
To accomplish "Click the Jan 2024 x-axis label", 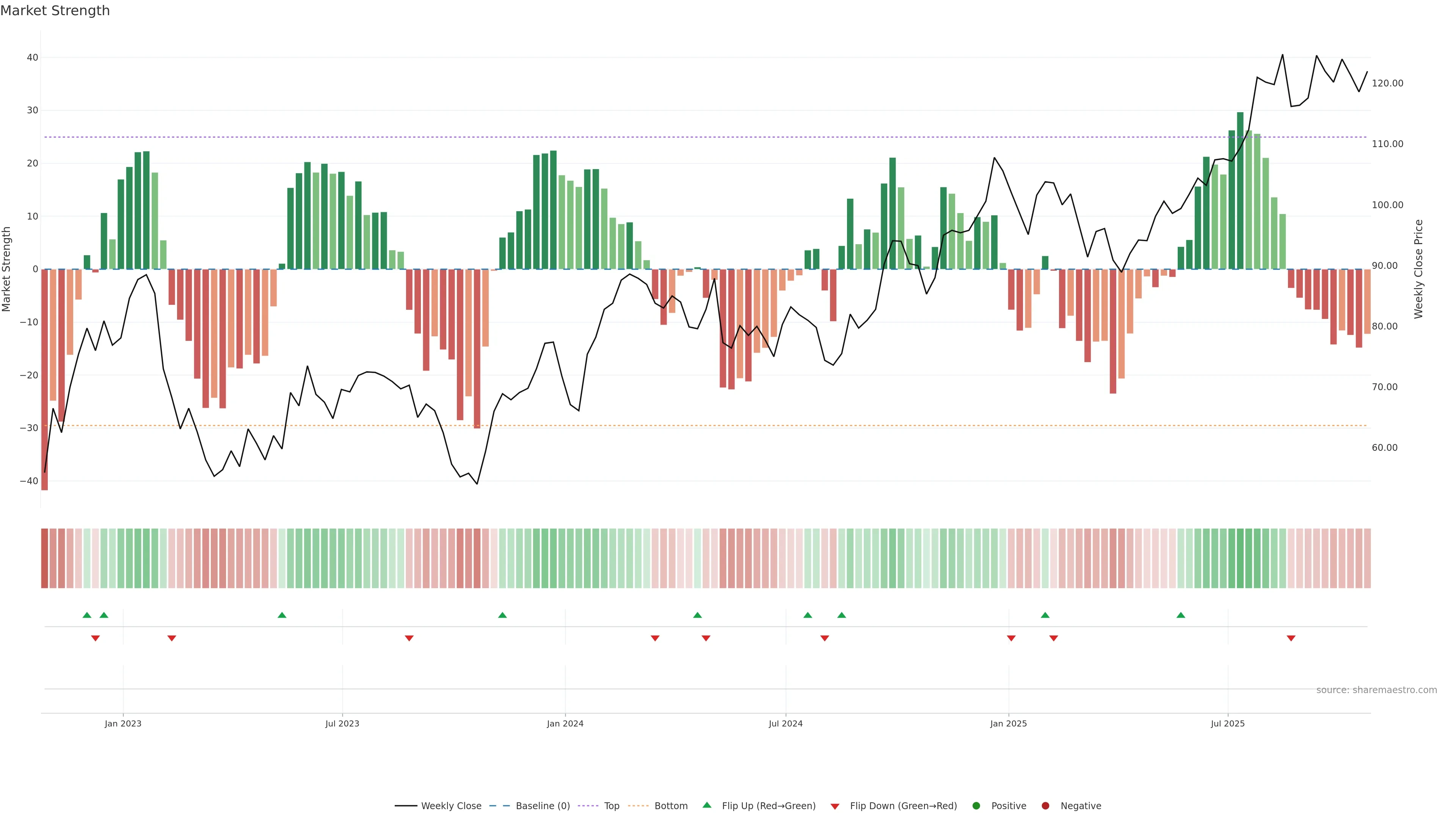I will click(565, 723).
